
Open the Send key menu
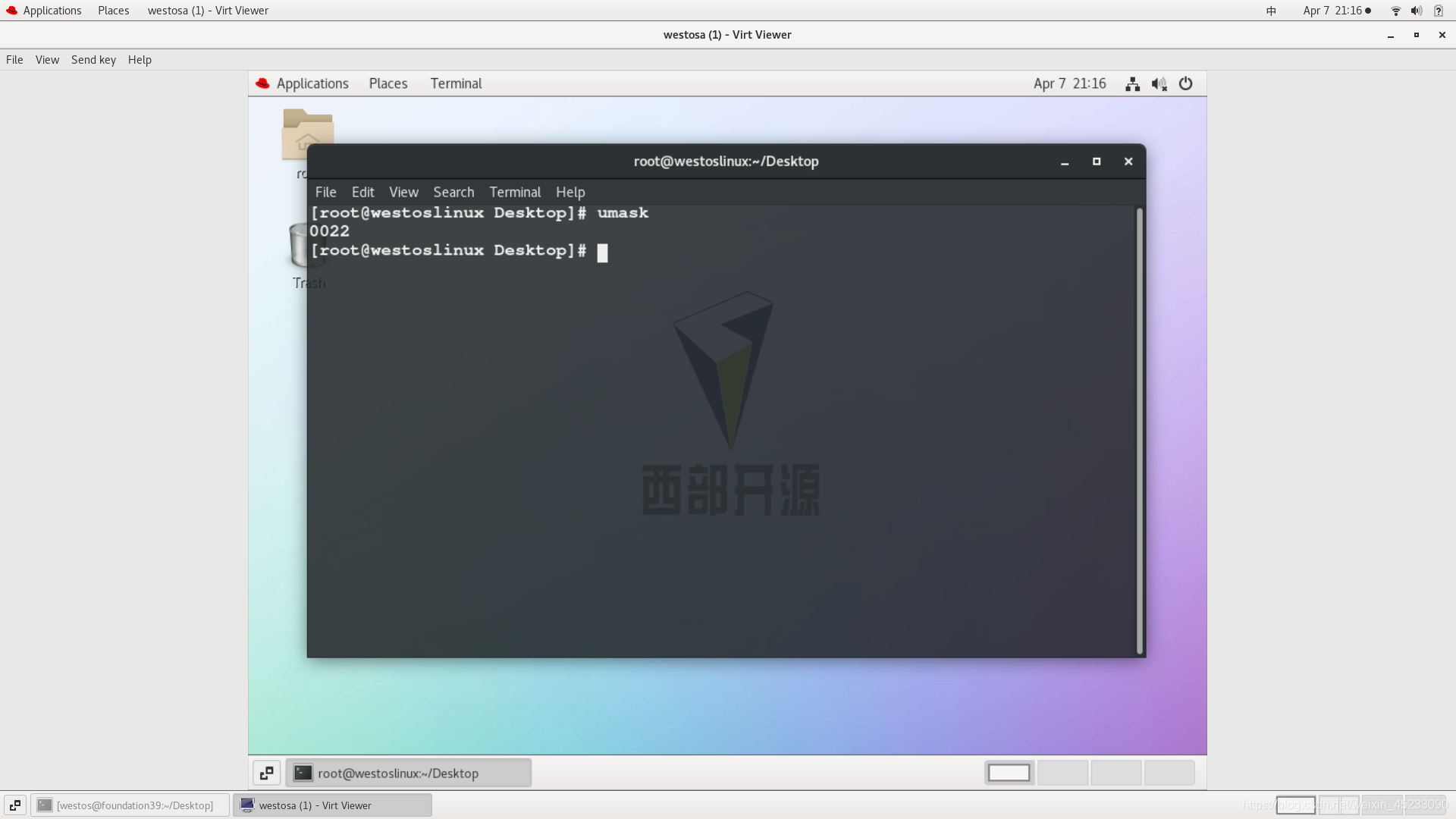pyautogui.click(x=93, y=60)
